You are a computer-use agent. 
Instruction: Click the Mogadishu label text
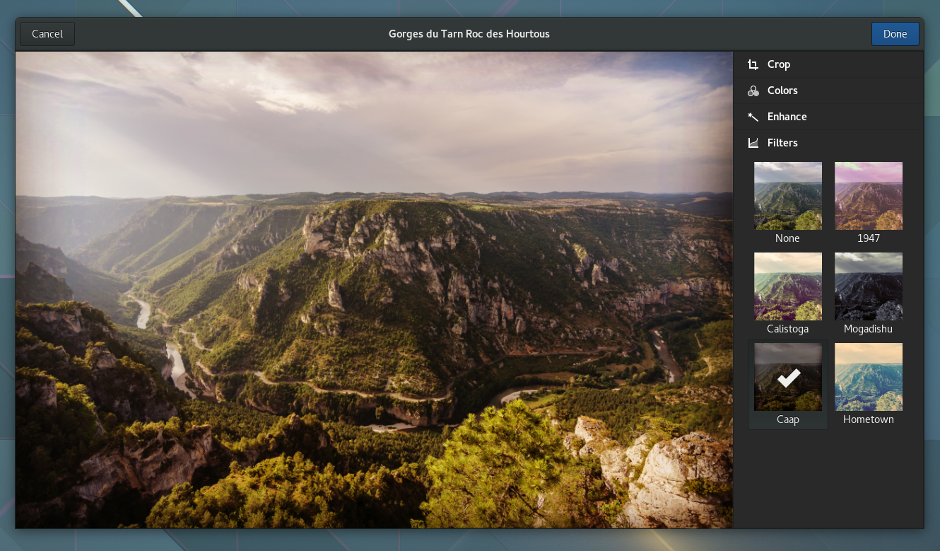pyautogui.click(x=868, y=329)
